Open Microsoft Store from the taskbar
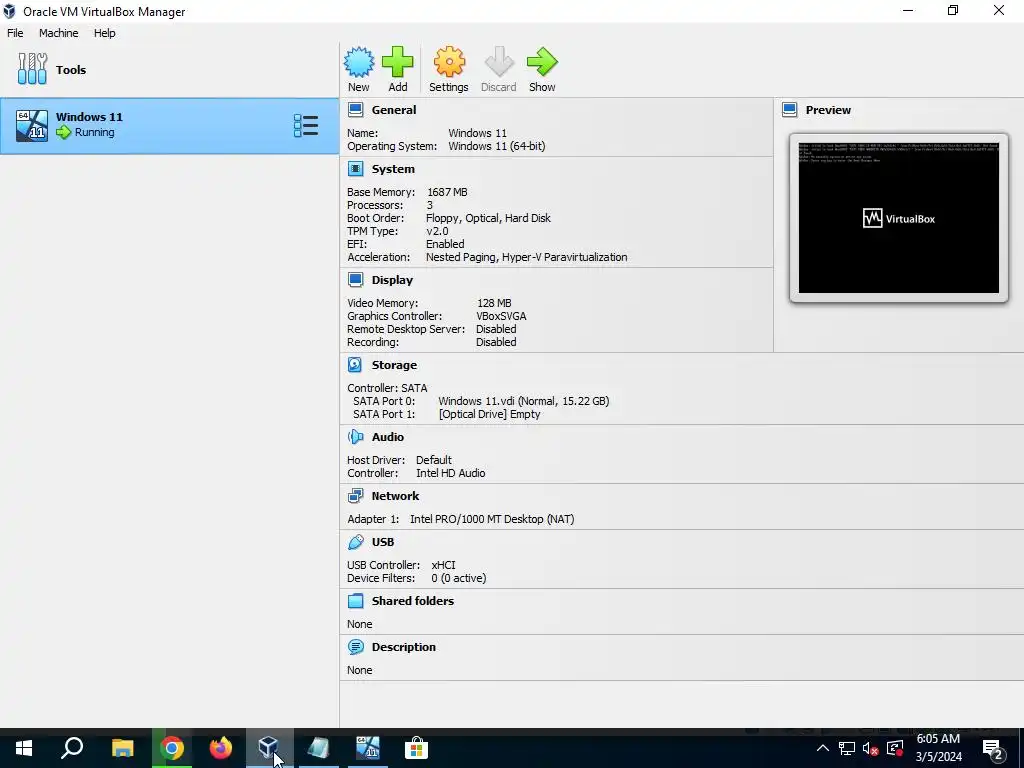Viewport: 1024px width, 768px height. (416, 748)
